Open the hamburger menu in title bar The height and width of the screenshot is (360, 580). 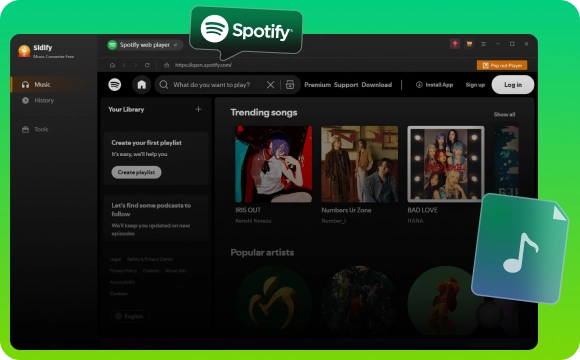point(483,44)
